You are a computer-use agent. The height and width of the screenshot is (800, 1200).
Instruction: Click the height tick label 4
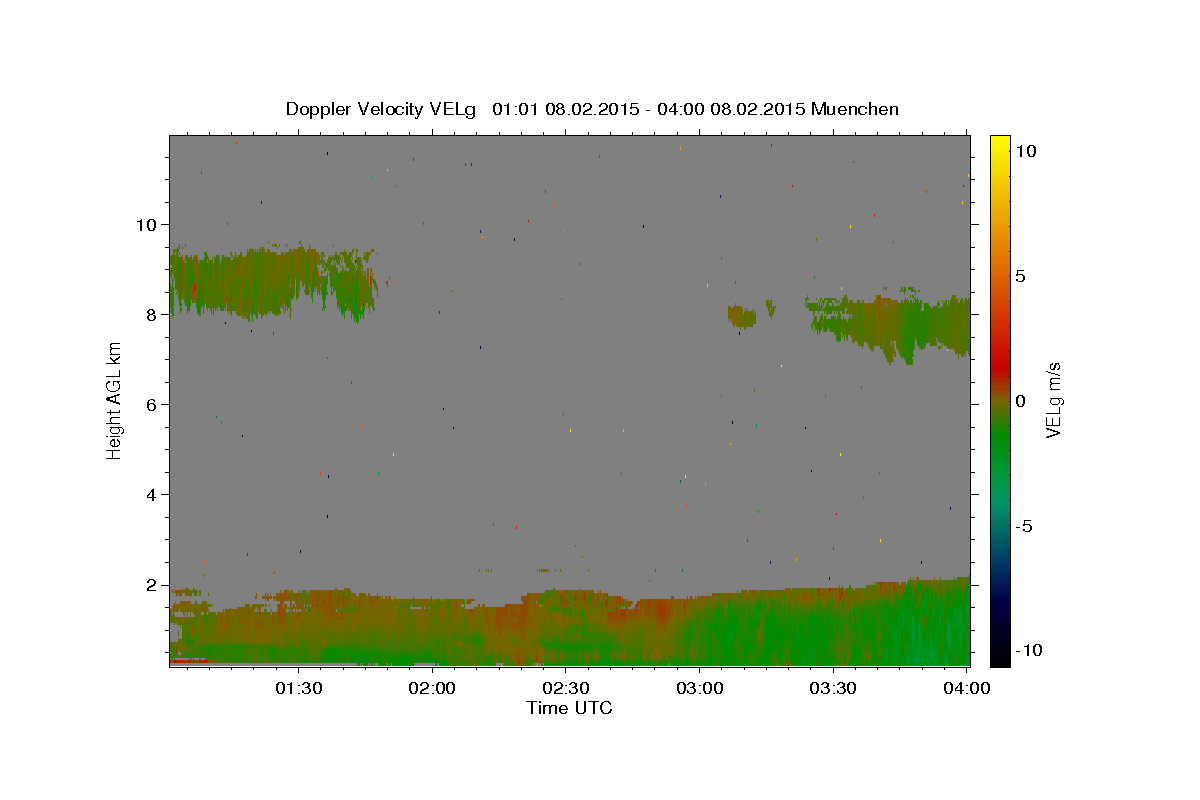(152, 494)
